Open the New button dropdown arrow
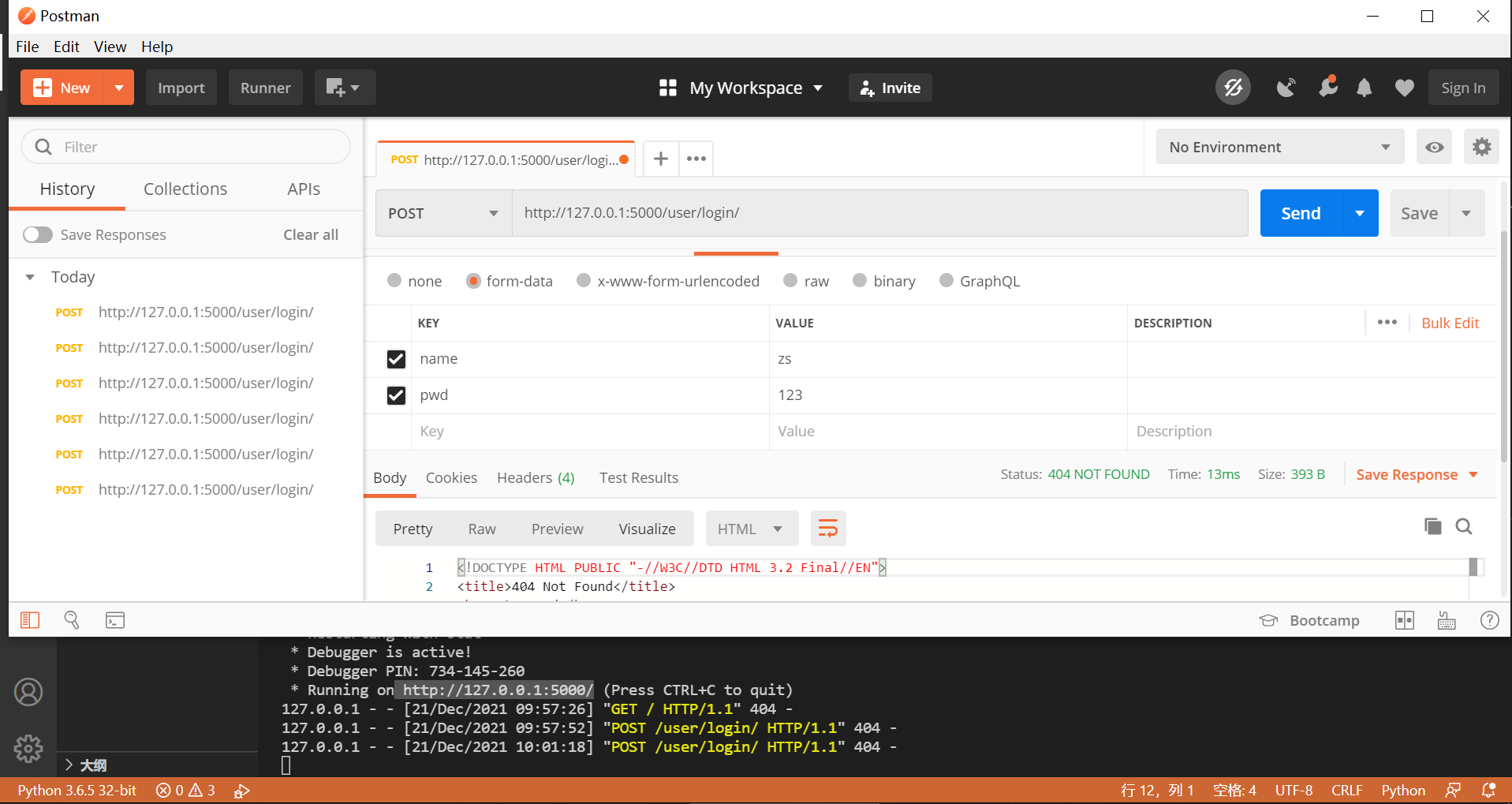1512x804 pixels. click(119, 88)
